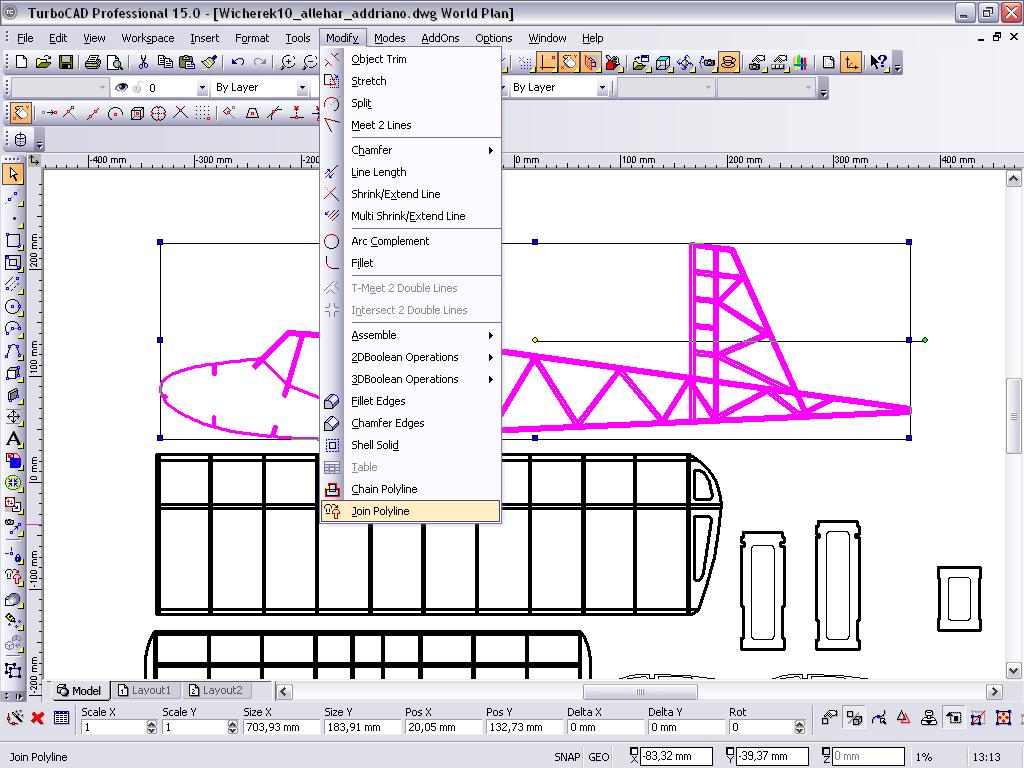Click the Undo arrow icon
This screenshot has width=1024, height=770.
(238, 62)
